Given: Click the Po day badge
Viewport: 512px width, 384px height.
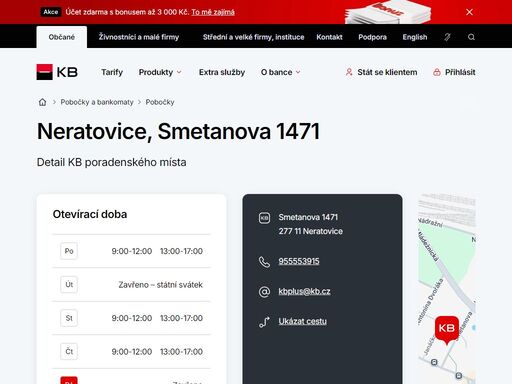Looking at the screenshot, I should [69, 251].
